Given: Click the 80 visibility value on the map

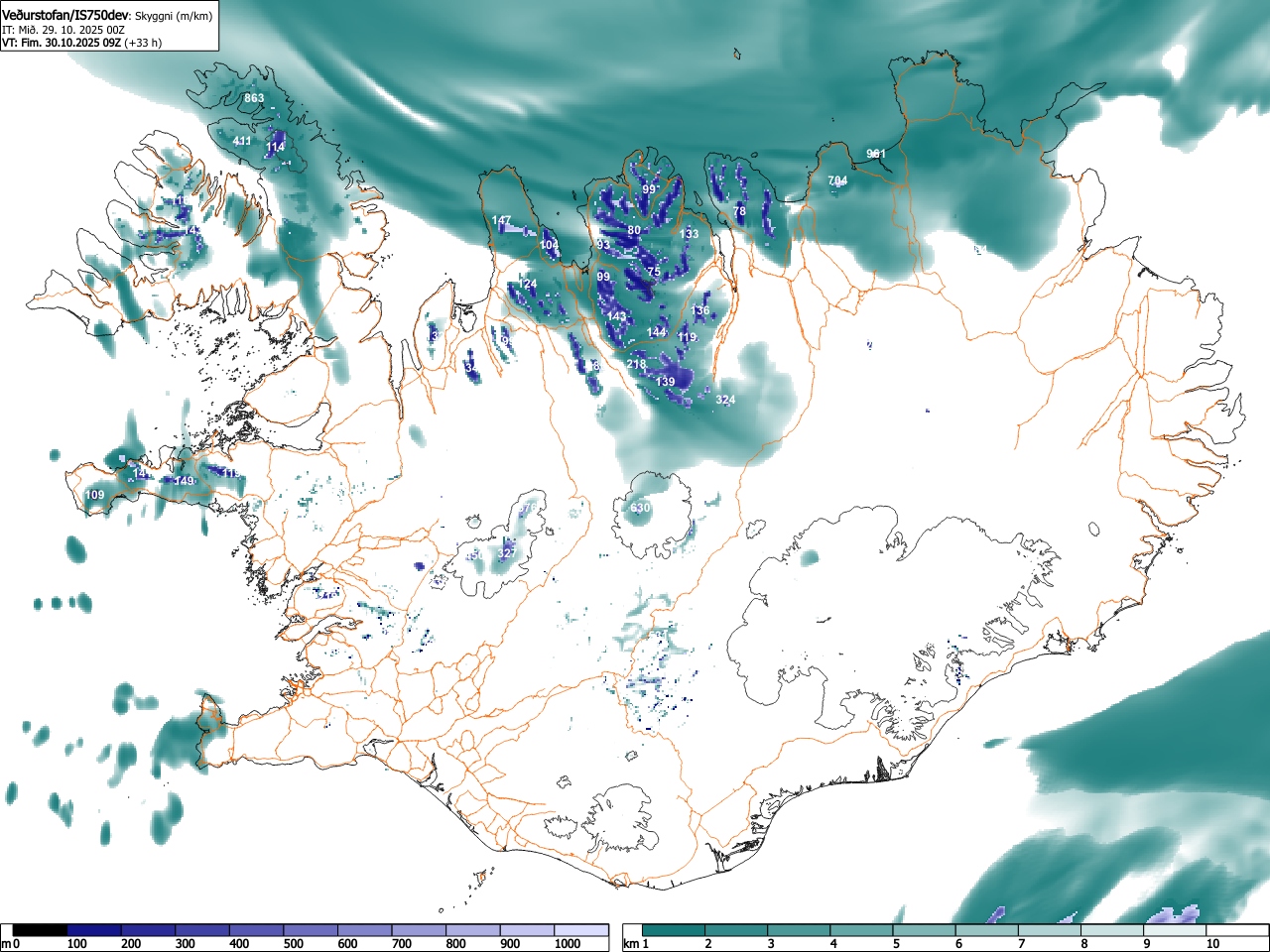Looking at the screenshot, I should pos(634,230).
